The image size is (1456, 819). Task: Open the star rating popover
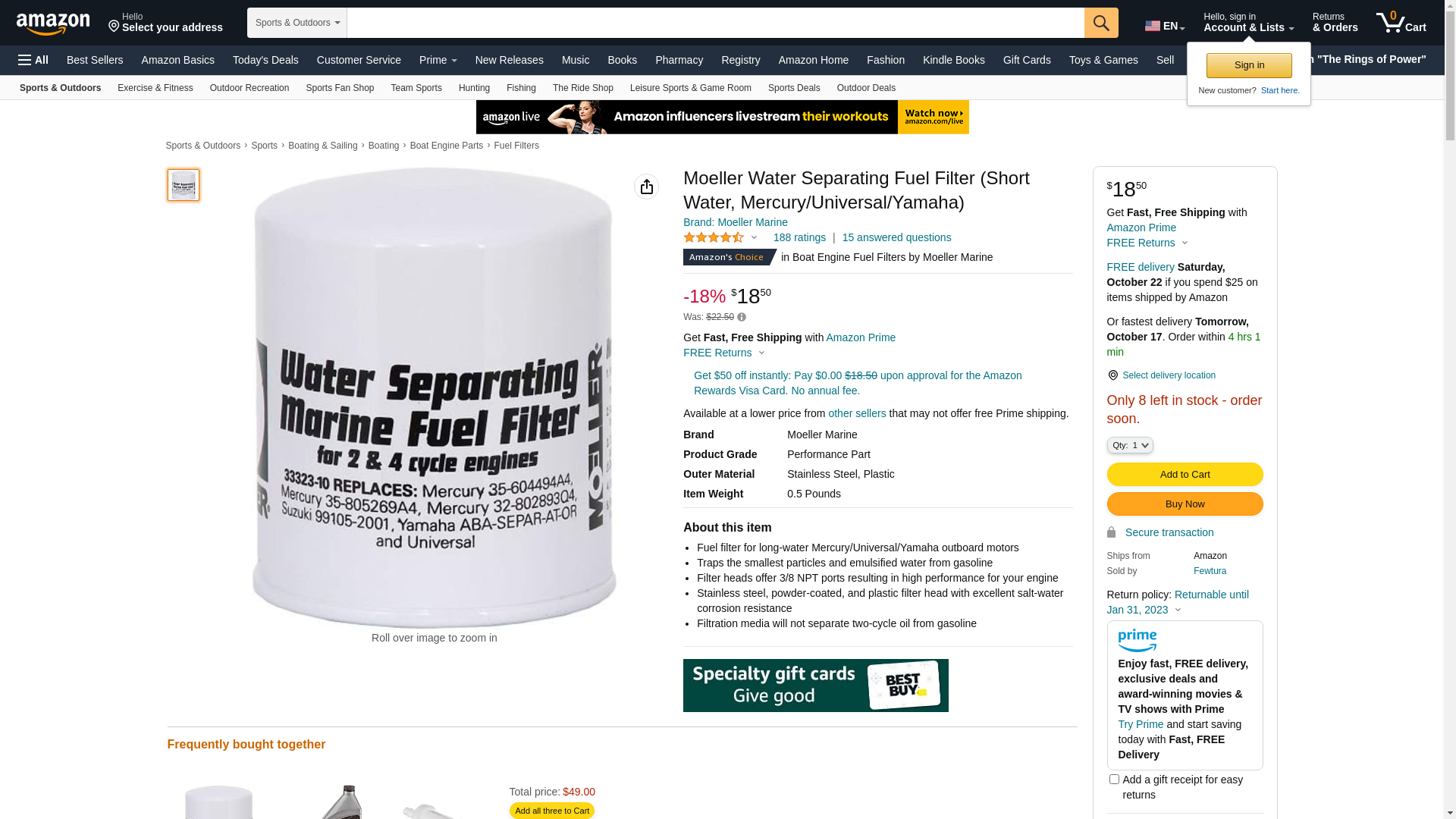pyautogui.click(x=720, y=237)
